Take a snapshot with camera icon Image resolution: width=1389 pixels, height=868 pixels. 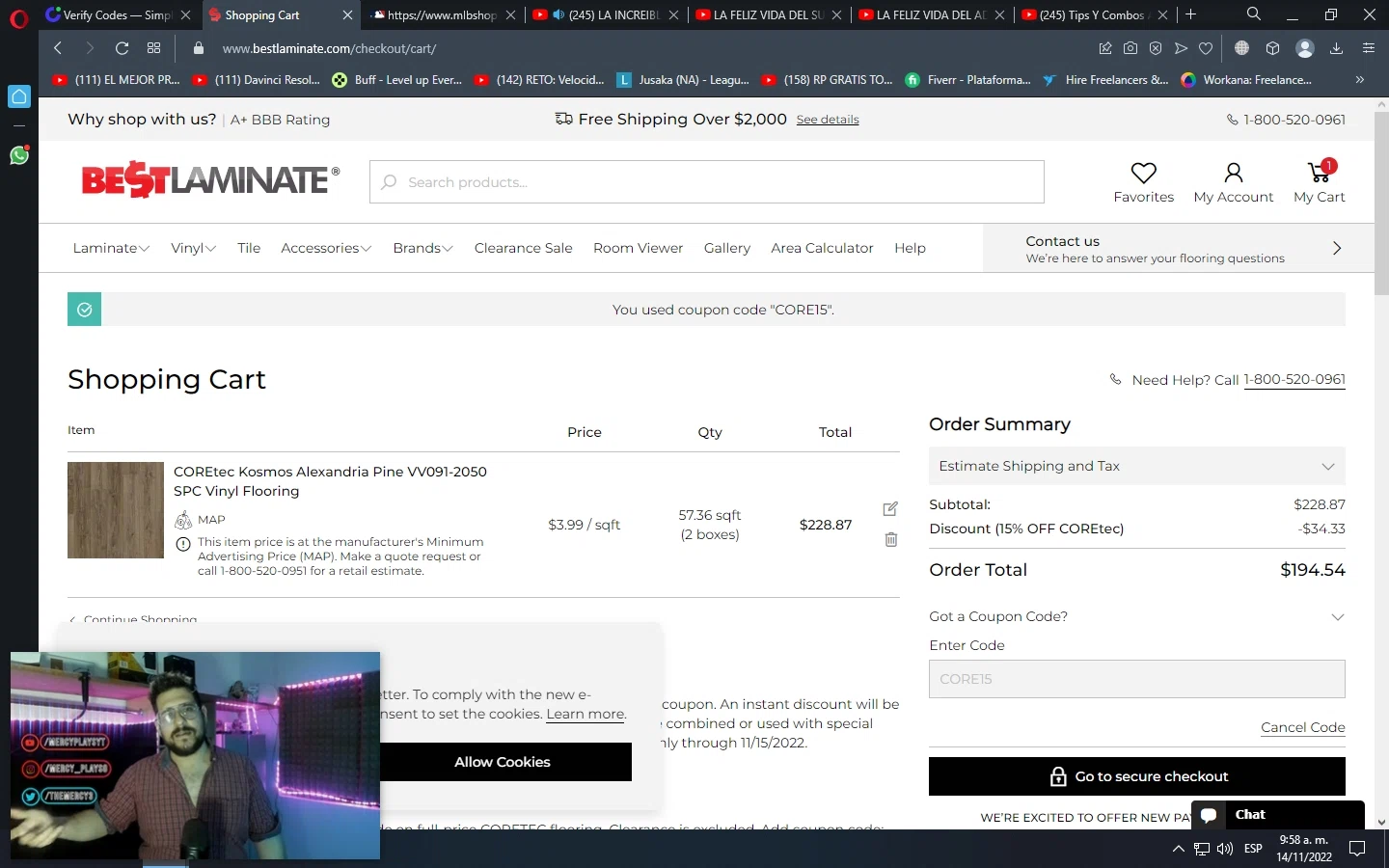pyautogui.click(x=1130, y=48)
